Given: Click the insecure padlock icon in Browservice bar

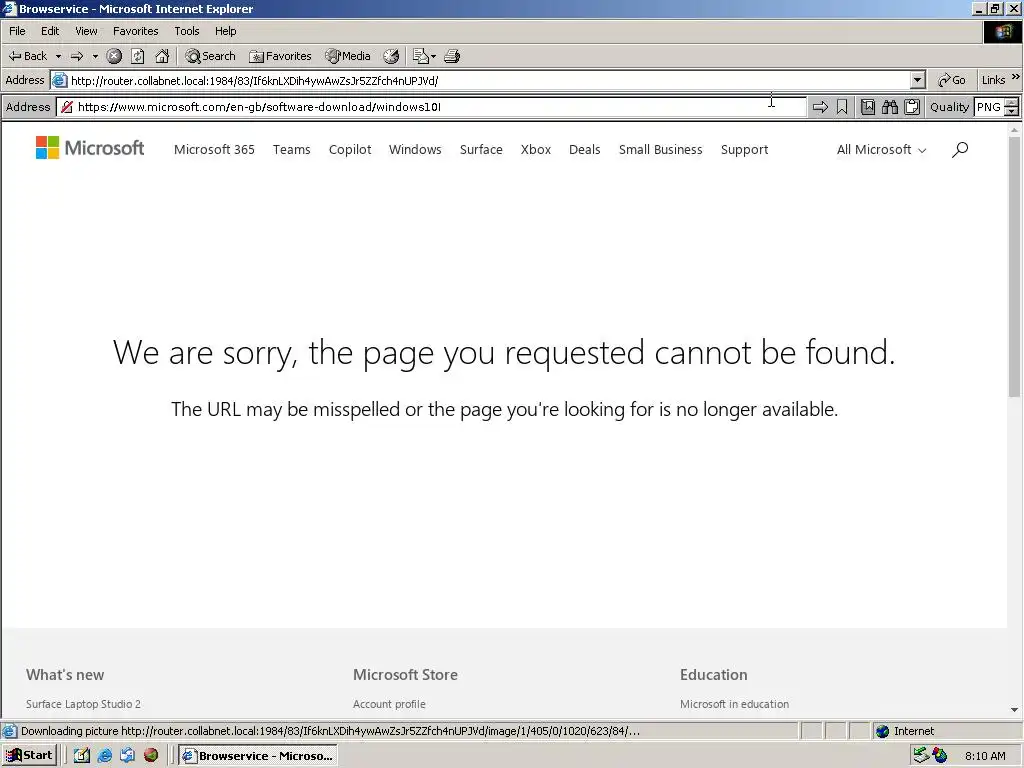Looking at the screenshot, I should coord(67,107).
